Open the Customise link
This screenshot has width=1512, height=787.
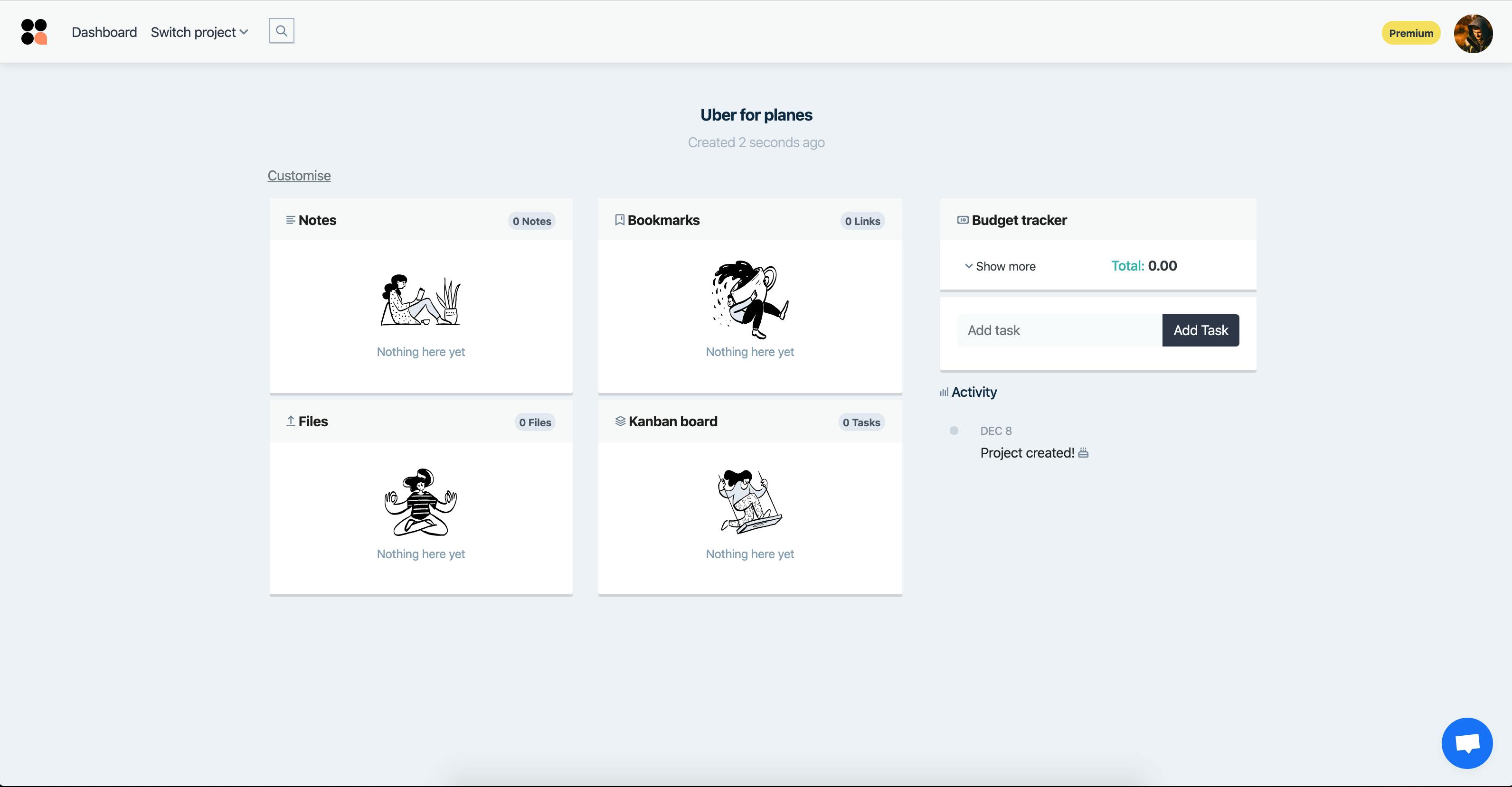(x=299, y=176)
